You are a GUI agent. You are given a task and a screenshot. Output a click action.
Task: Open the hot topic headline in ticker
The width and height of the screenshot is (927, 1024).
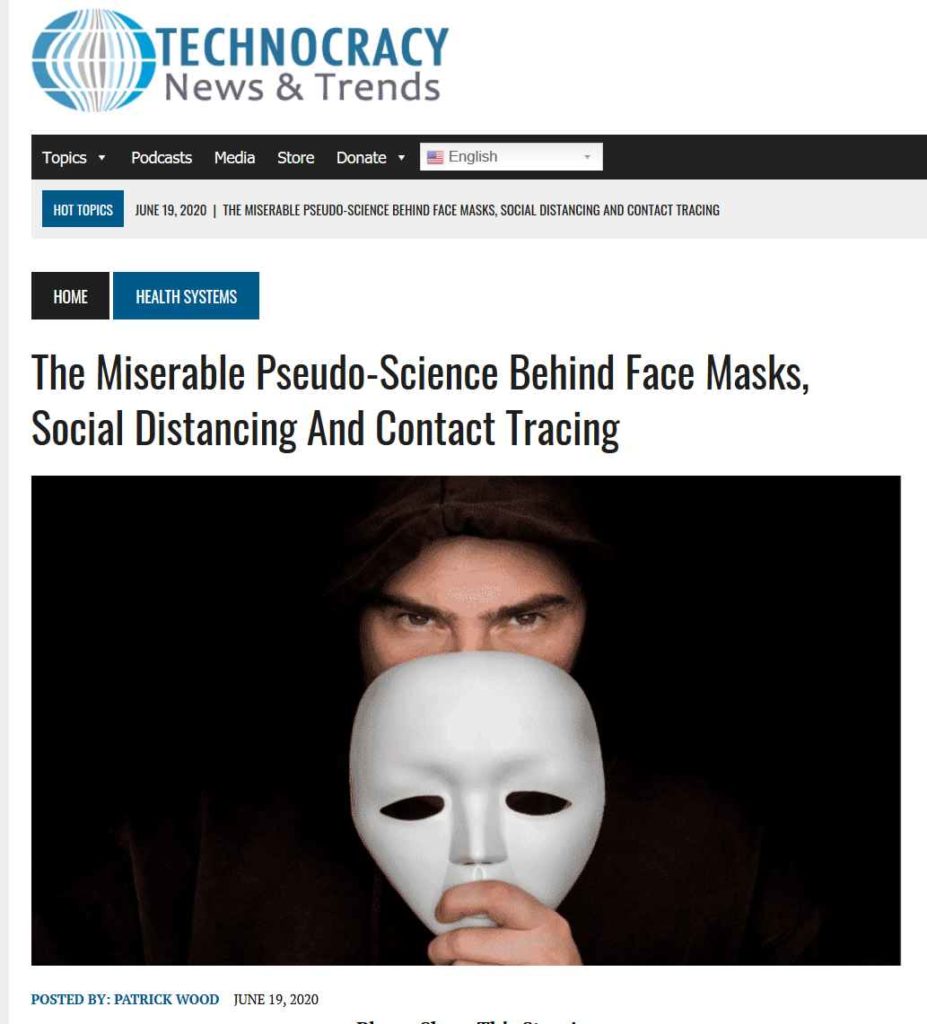coord(471,210)
